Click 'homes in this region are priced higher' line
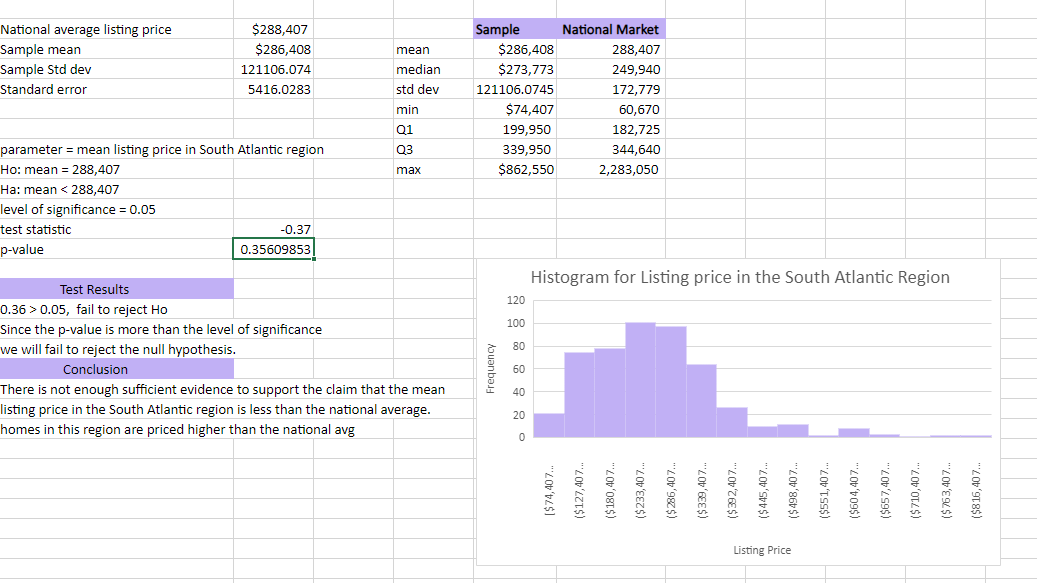The image size is (1037, 583). tap(177, 429)
